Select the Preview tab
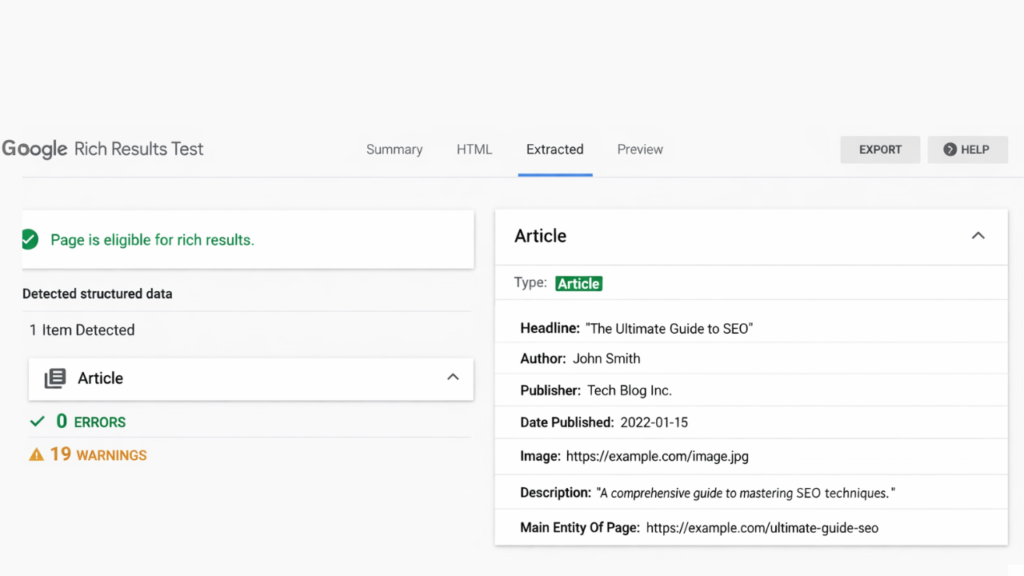1024x576 pixels. [x=640, y=149]
